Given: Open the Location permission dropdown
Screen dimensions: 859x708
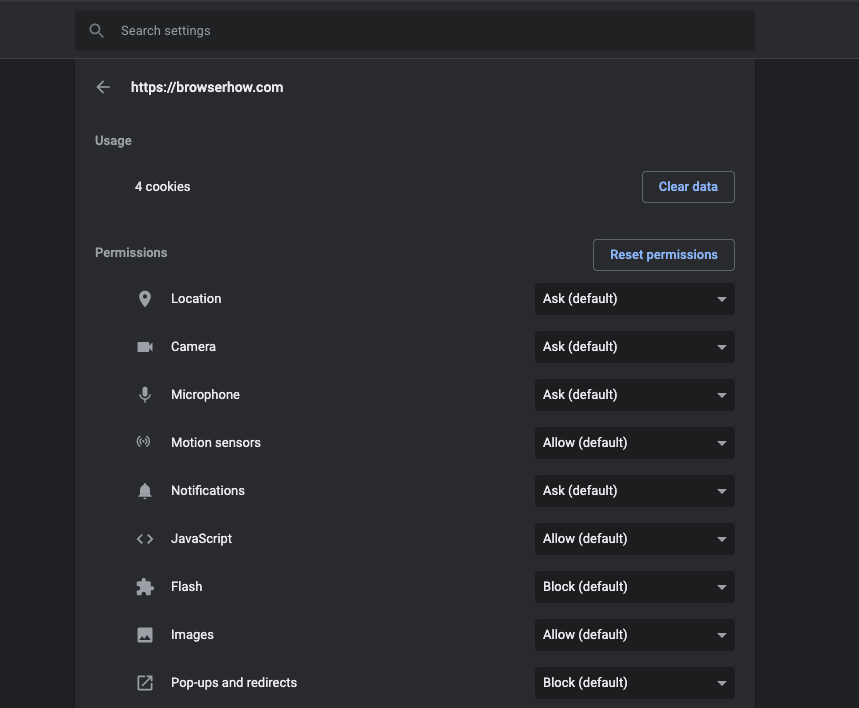Looking at the screenshot, I should point(634,299).
